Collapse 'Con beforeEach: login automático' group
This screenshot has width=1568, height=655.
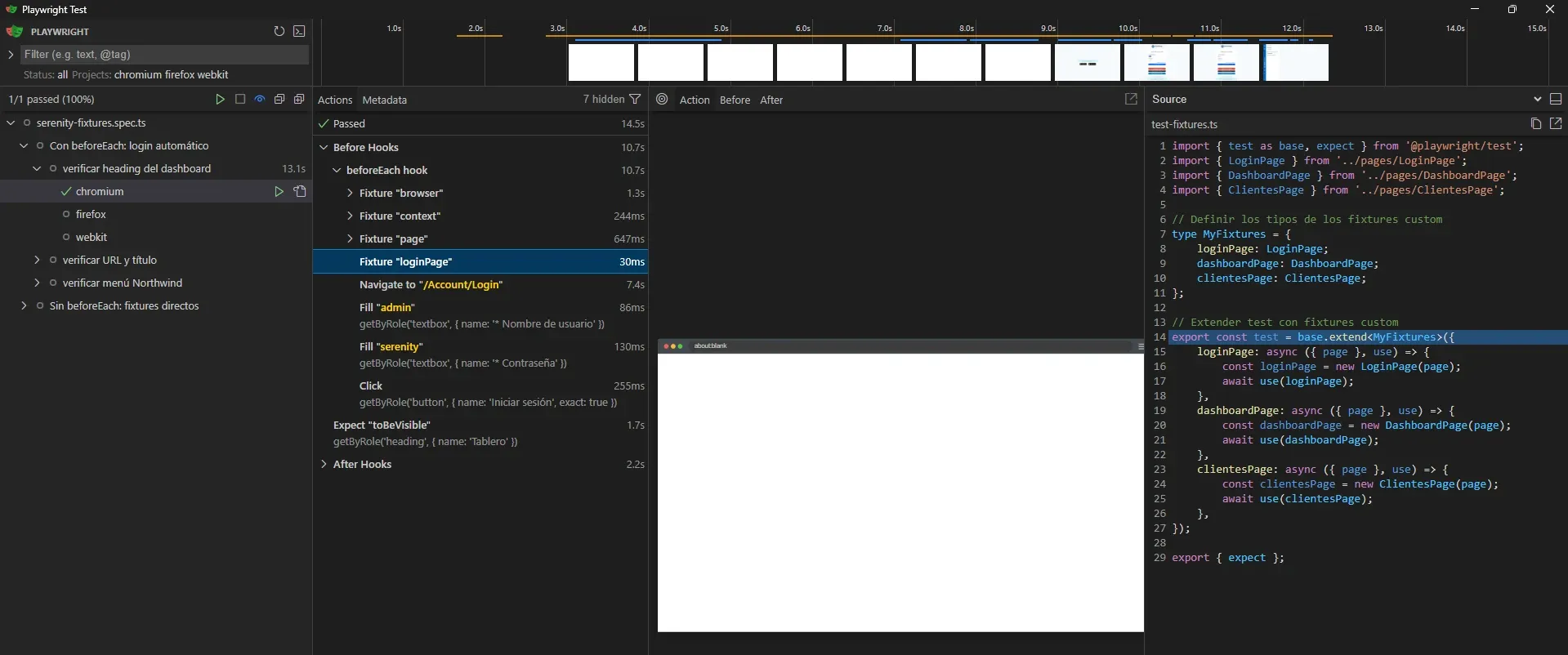point(24,145)
